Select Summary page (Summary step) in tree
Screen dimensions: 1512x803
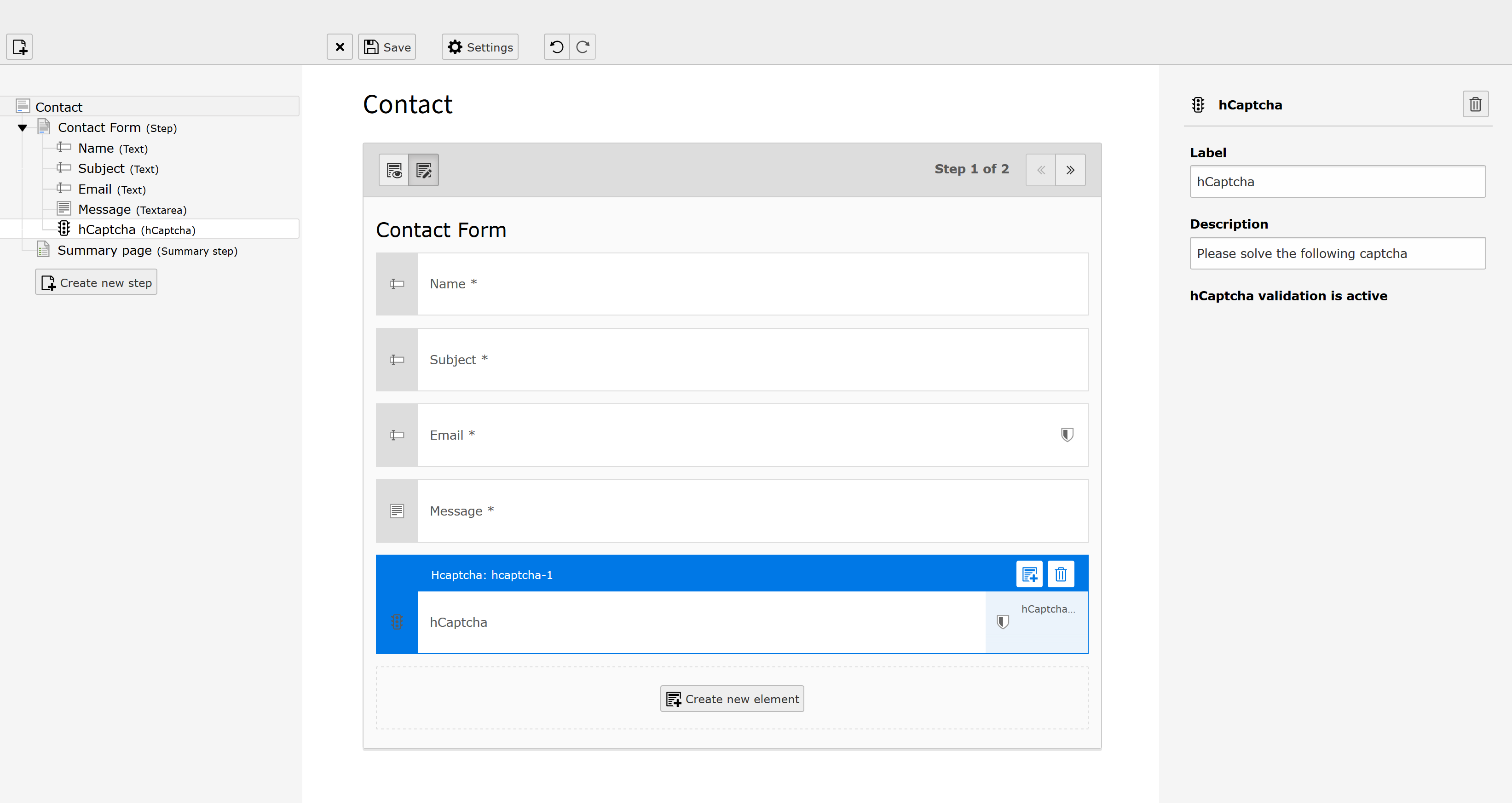tap(147, 251)
